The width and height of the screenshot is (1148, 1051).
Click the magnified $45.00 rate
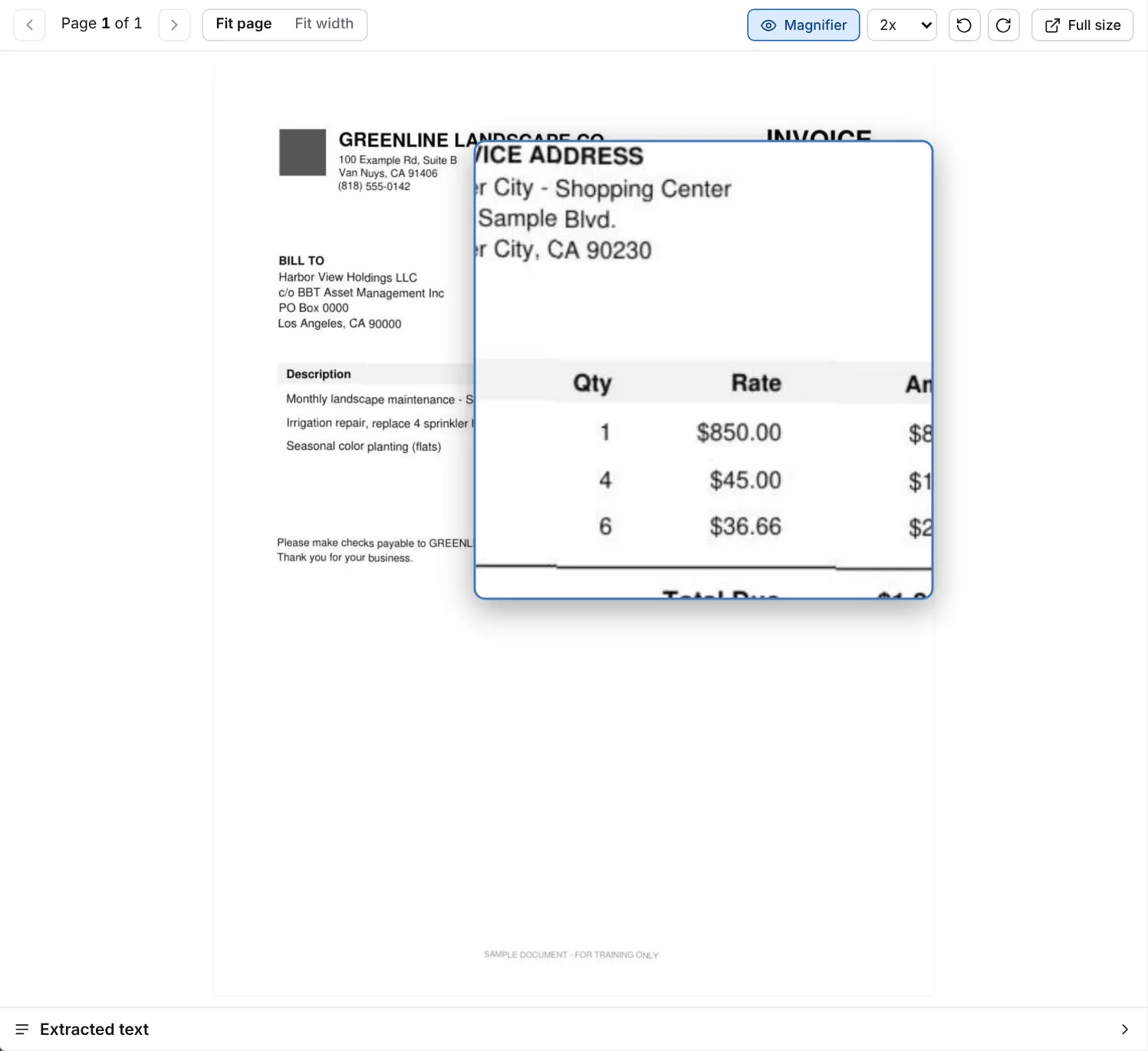(745, 480)
